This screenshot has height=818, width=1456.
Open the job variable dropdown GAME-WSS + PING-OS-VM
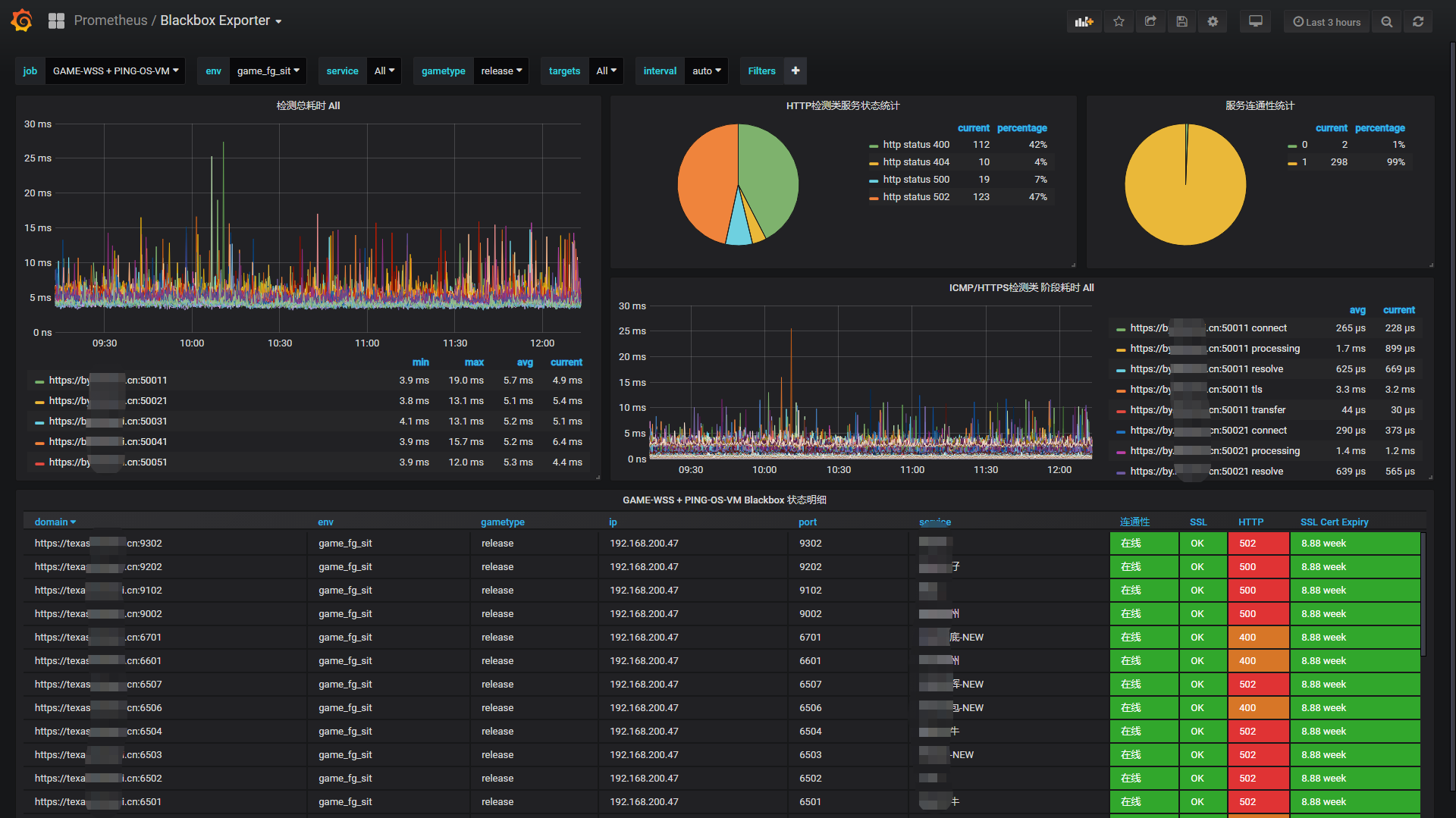(x=115, y=71)
